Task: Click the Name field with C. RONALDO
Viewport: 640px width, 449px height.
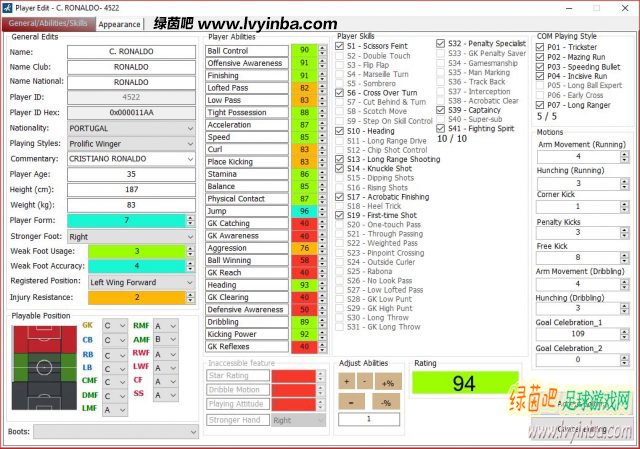Action: pos(131,51)
